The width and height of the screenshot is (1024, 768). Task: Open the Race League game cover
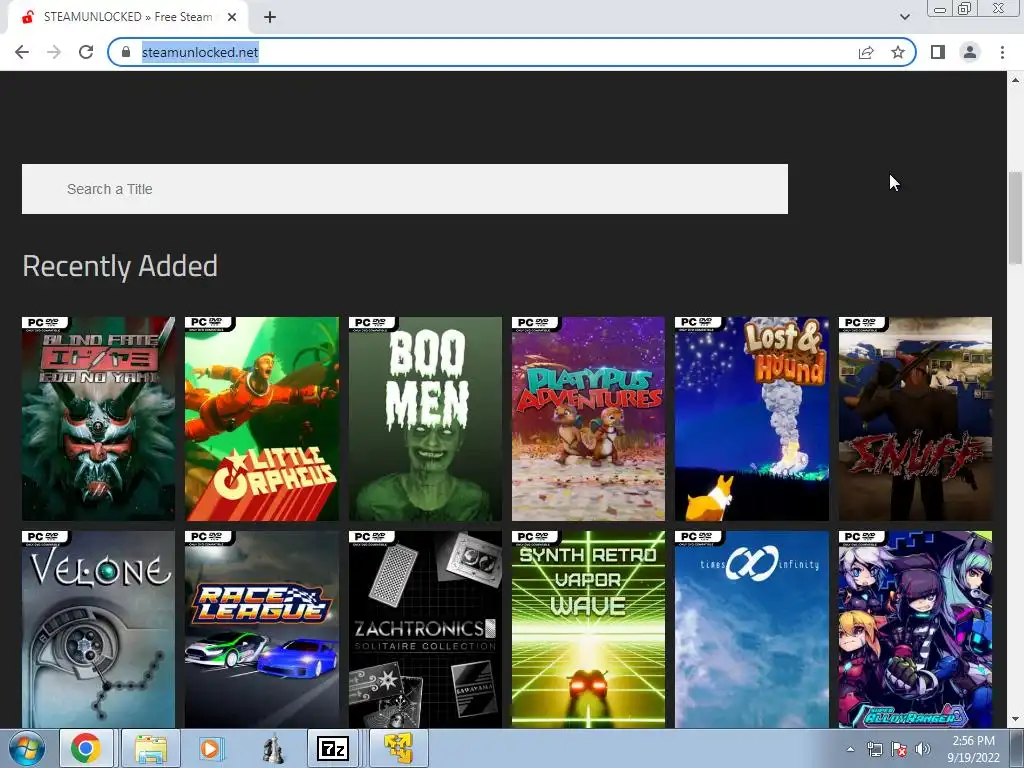[262, 629]
